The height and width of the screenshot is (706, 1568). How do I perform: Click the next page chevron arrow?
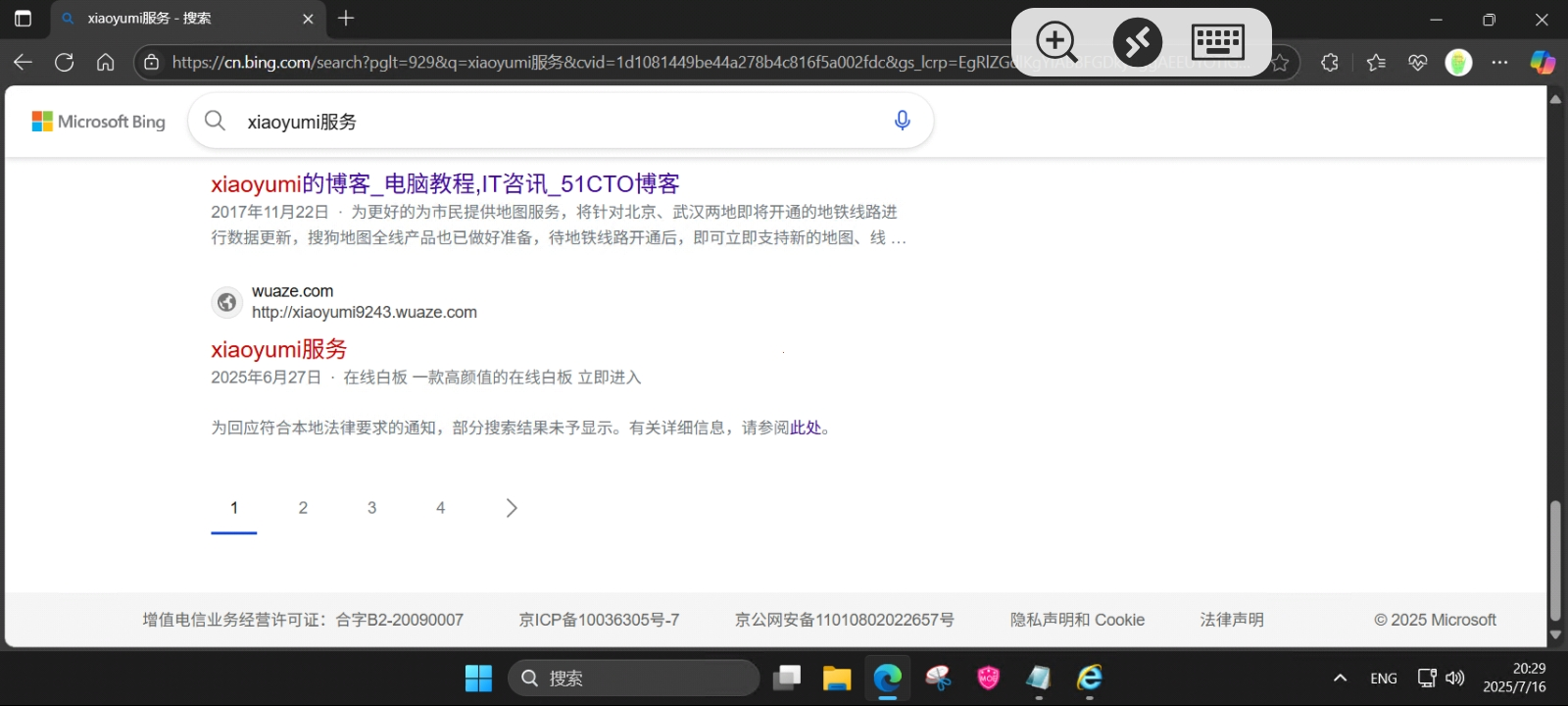pyautogui.click(x=512, y=508)
